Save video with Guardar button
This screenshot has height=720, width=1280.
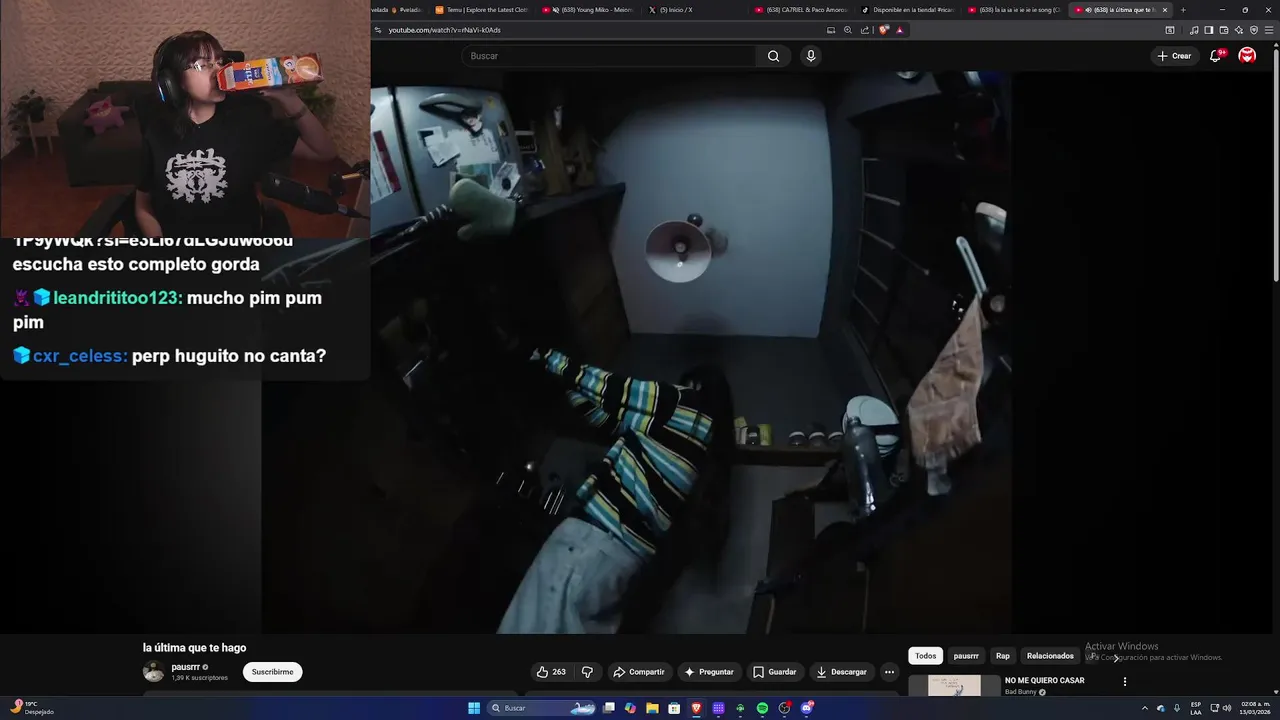tap(774, 672)
